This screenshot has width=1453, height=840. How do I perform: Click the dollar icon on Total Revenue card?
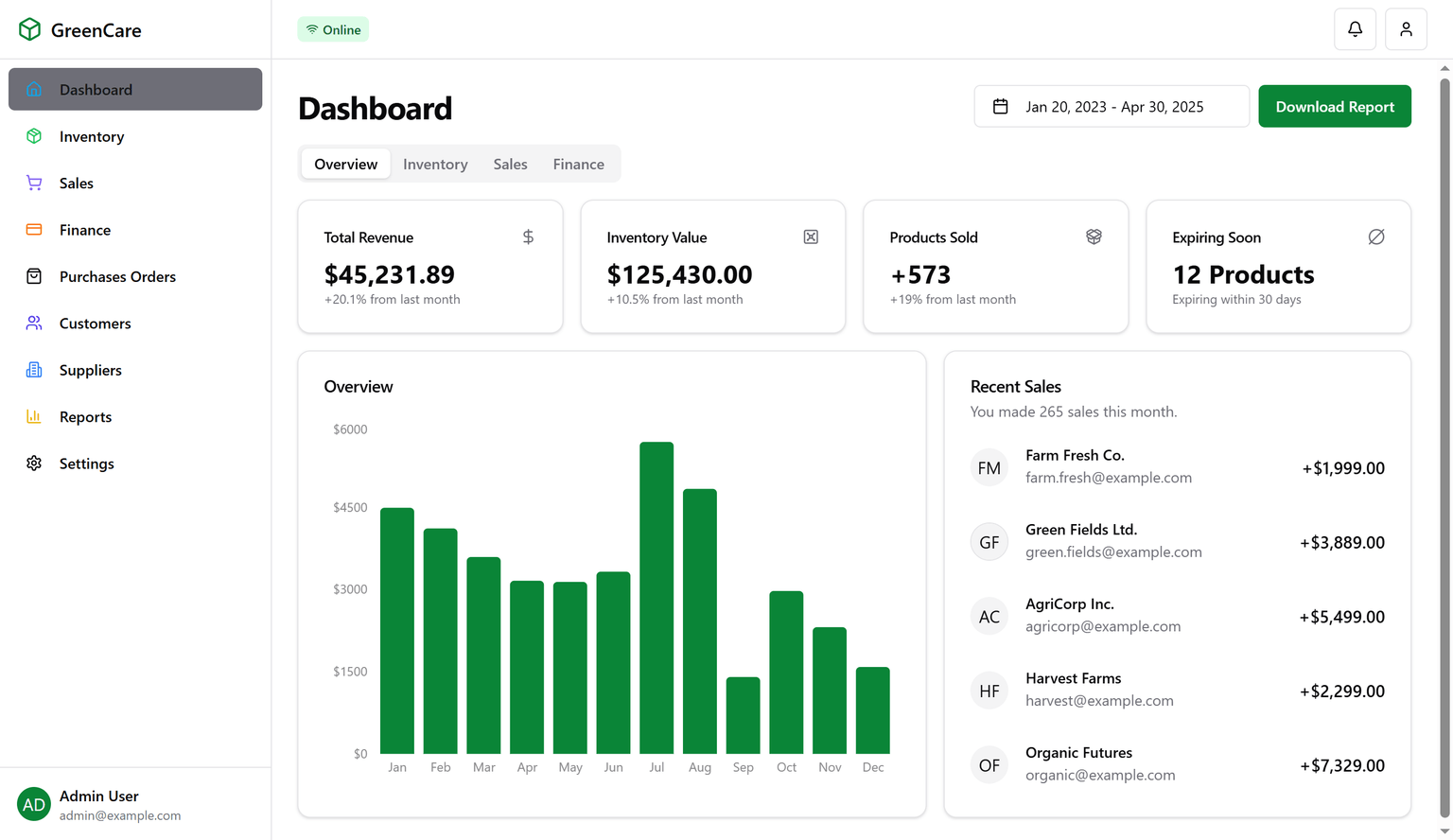(528, 236)
